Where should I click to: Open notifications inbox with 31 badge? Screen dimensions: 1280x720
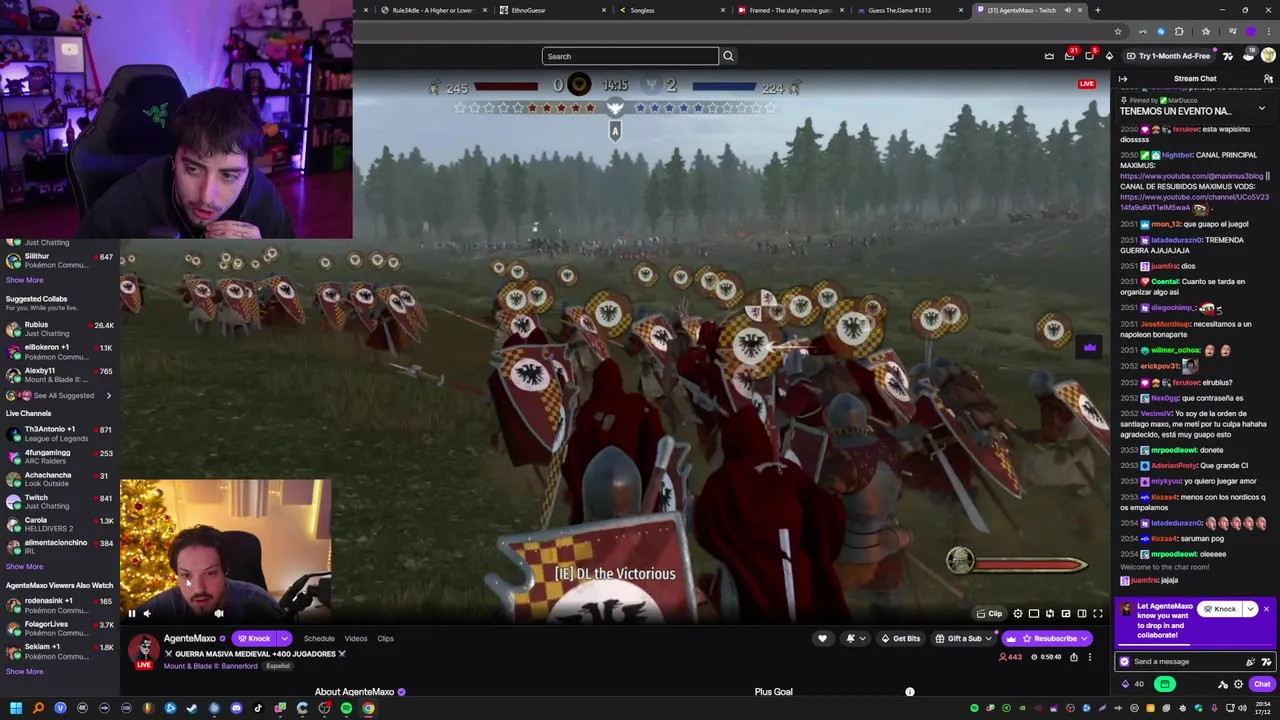pyautogui.click(x=1069, y=56)
